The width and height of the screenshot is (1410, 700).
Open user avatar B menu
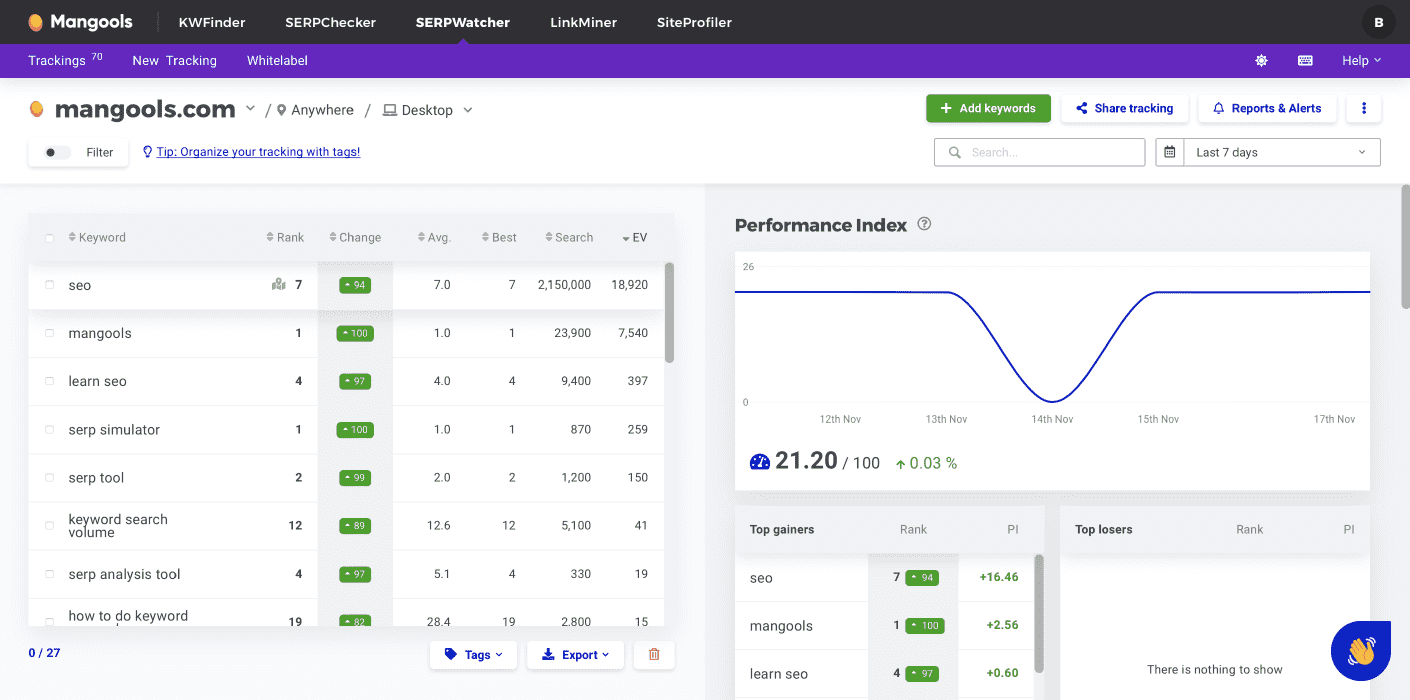(1379, 22)
